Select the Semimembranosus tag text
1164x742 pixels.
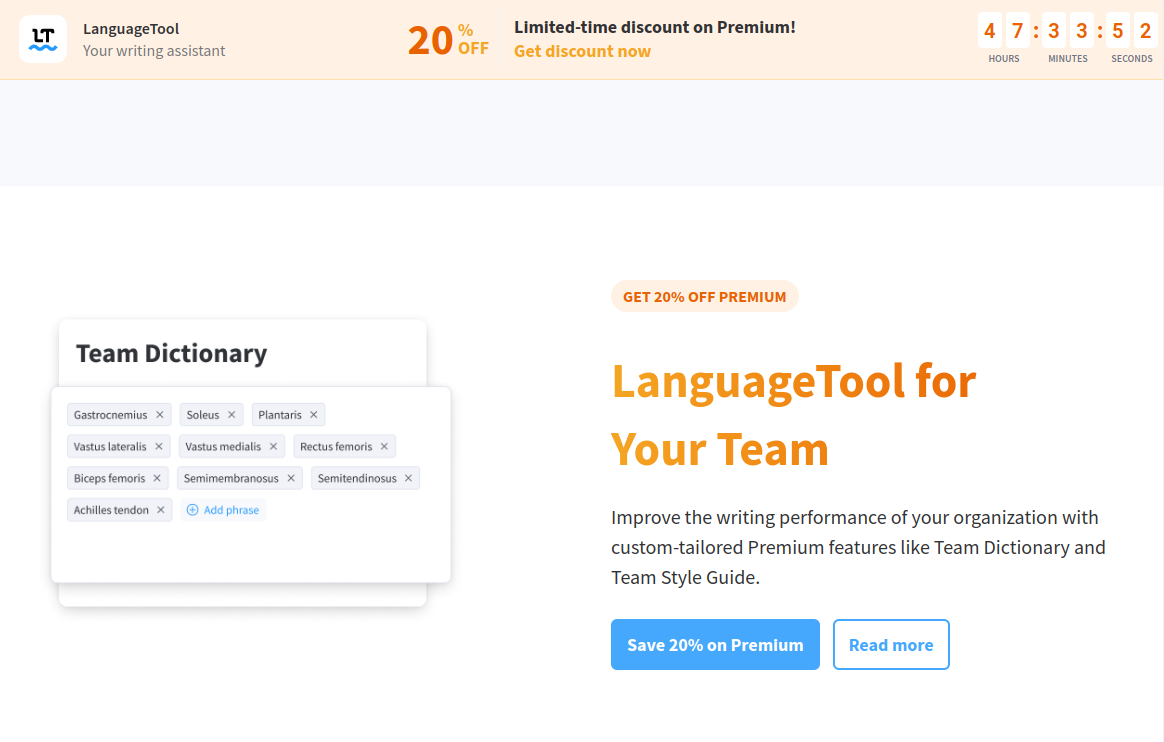(x=231, y=479)
